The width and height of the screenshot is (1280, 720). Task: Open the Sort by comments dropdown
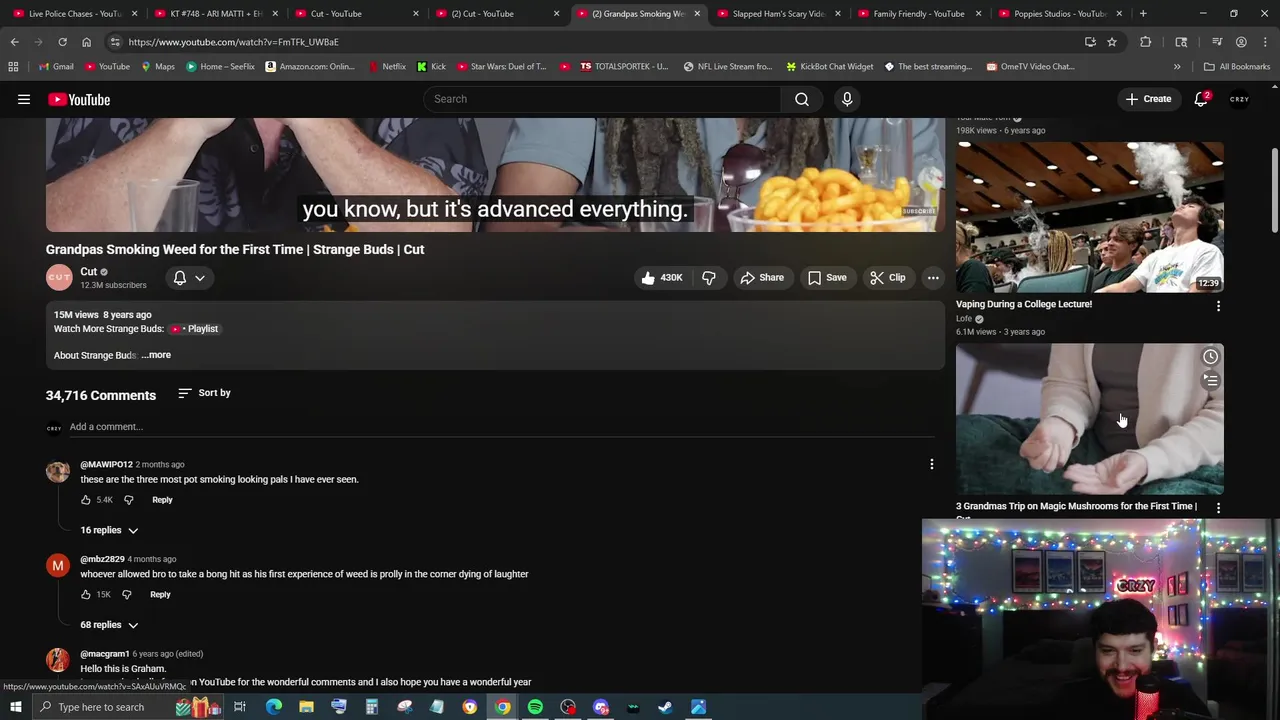click(204, 393)
